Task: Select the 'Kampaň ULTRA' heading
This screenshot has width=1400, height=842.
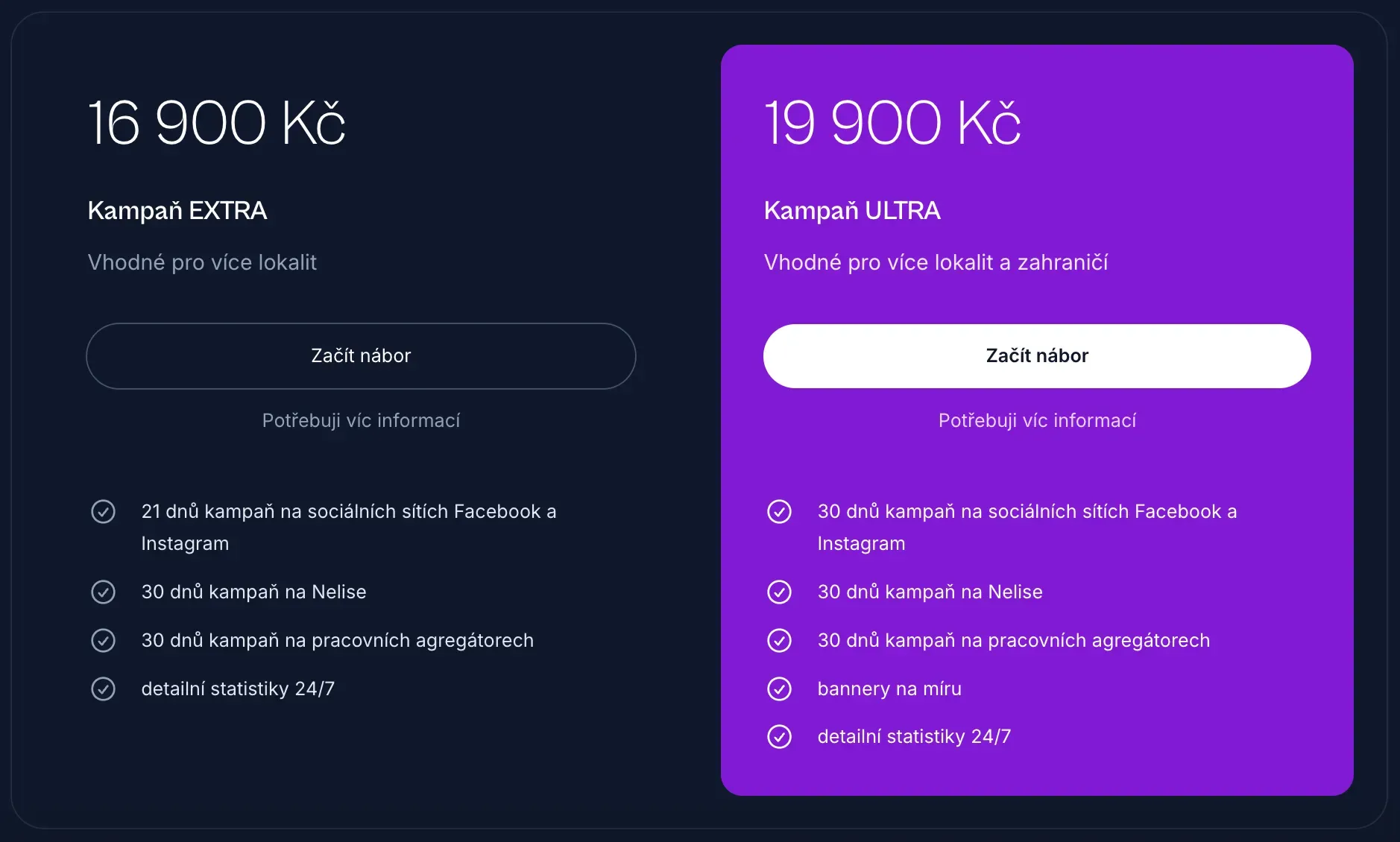Action: [x=851, y=211]
